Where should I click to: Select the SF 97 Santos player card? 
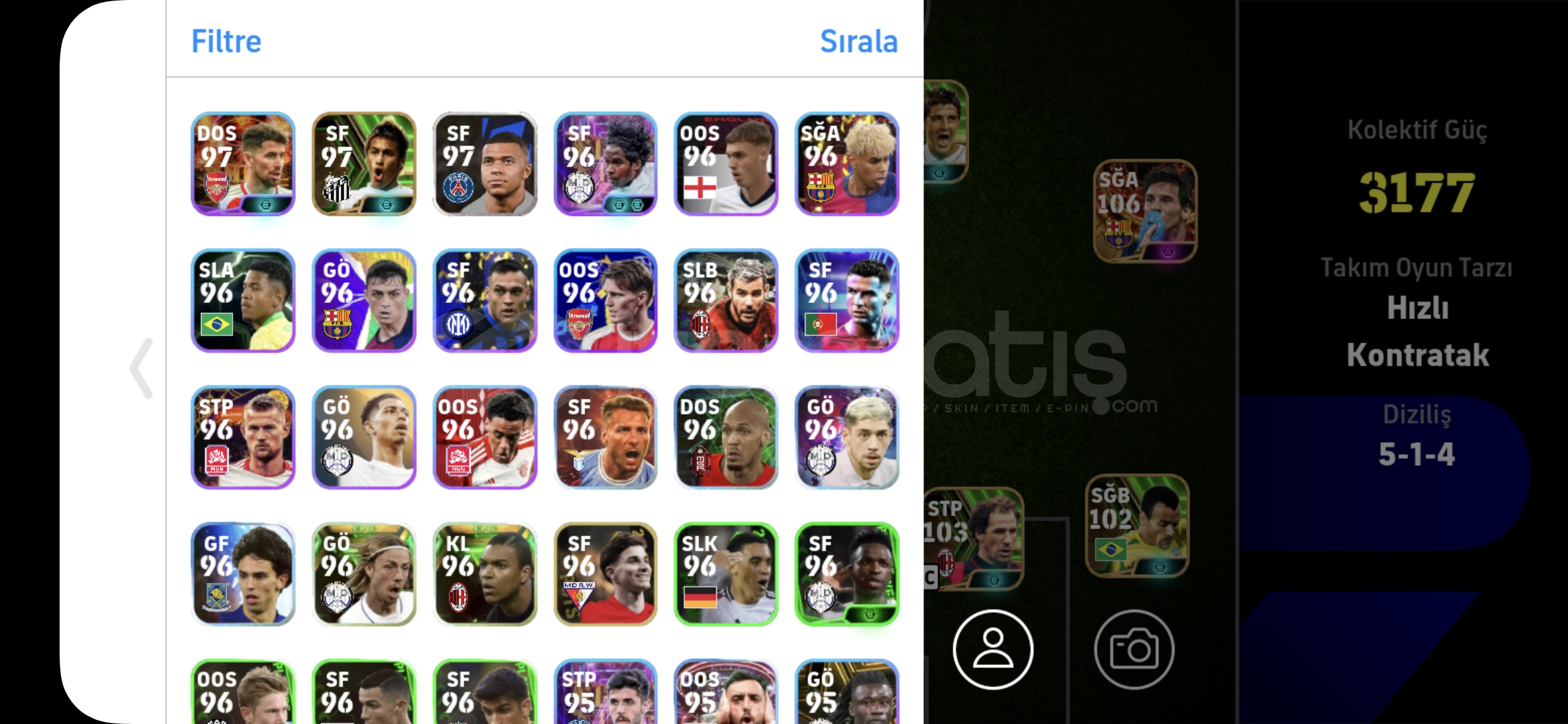[364, 164]
